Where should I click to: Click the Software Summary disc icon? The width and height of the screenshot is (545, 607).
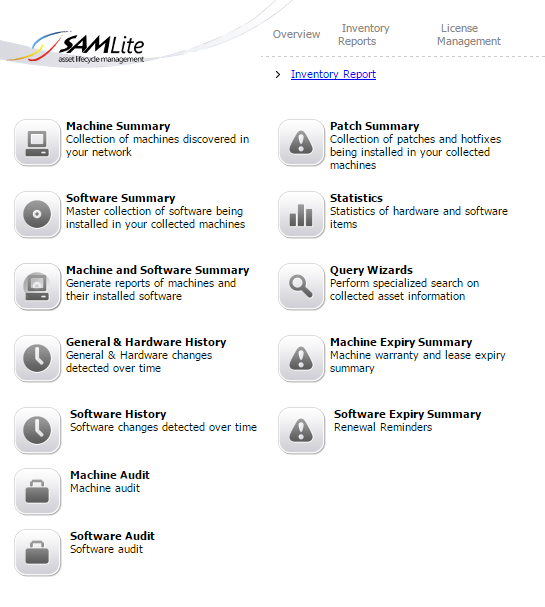click(x=38, y=214)
